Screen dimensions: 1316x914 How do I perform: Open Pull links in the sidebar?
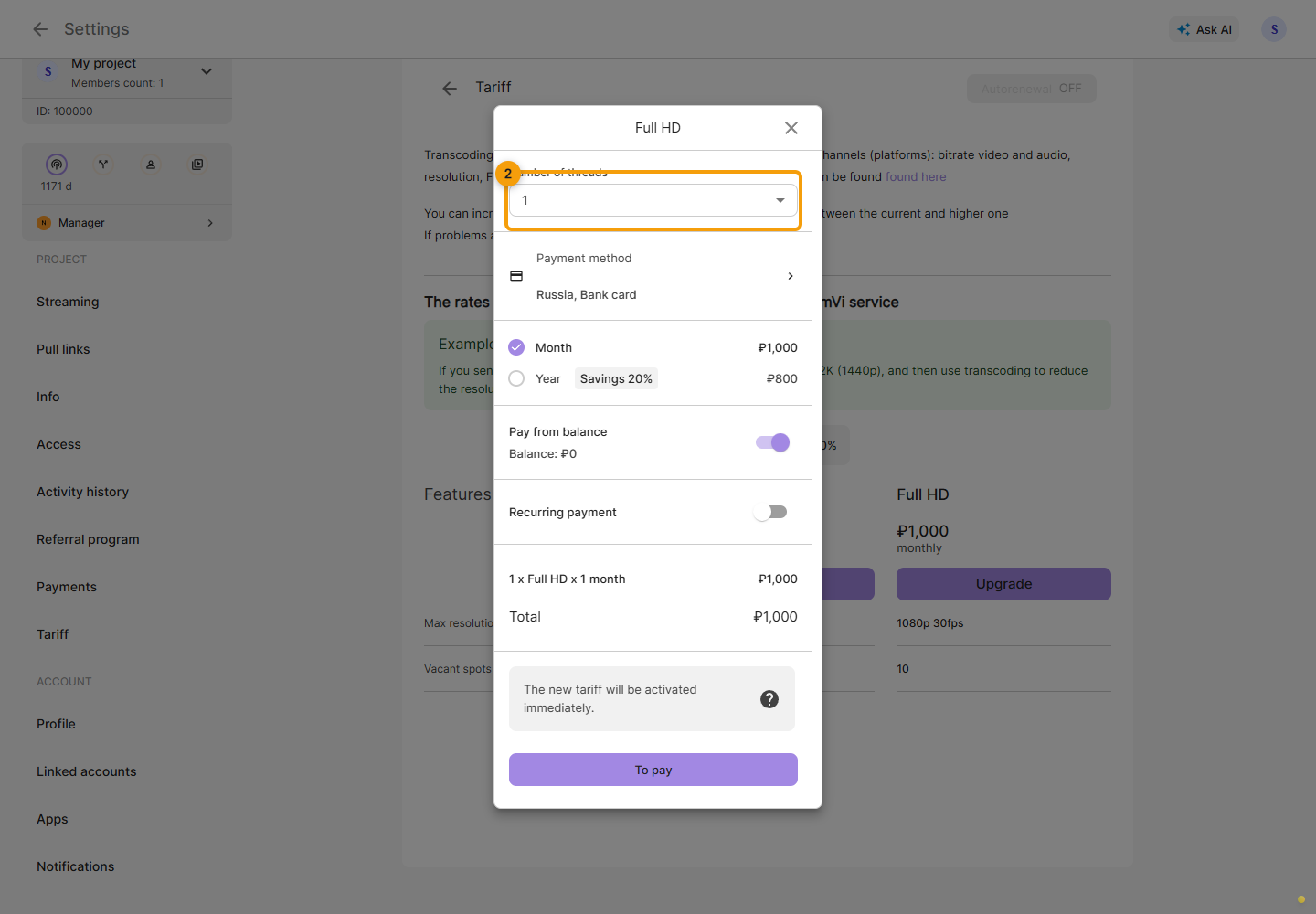(63, 349)
